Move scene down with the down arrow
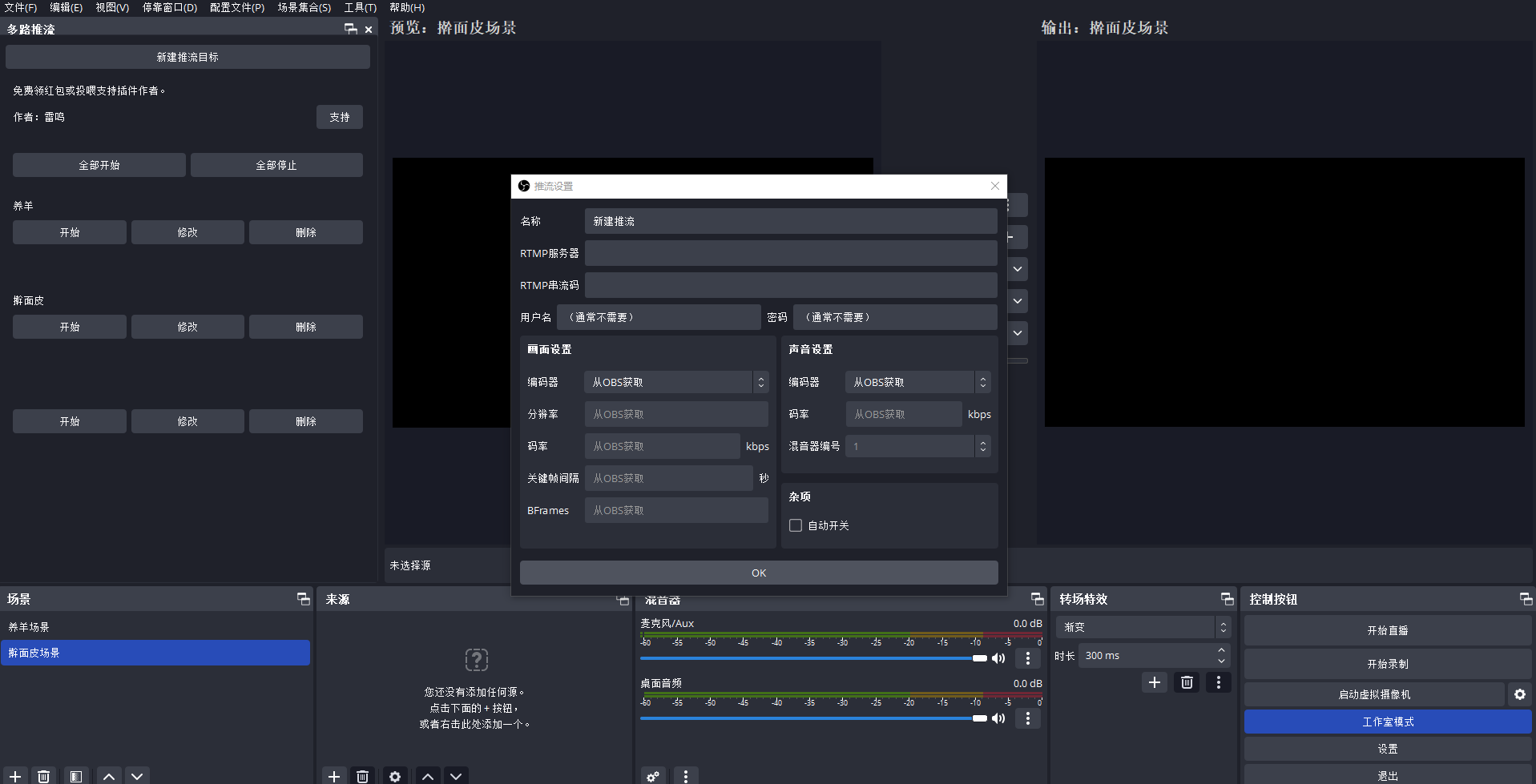 pyautogui.click(x=137, y=776)
